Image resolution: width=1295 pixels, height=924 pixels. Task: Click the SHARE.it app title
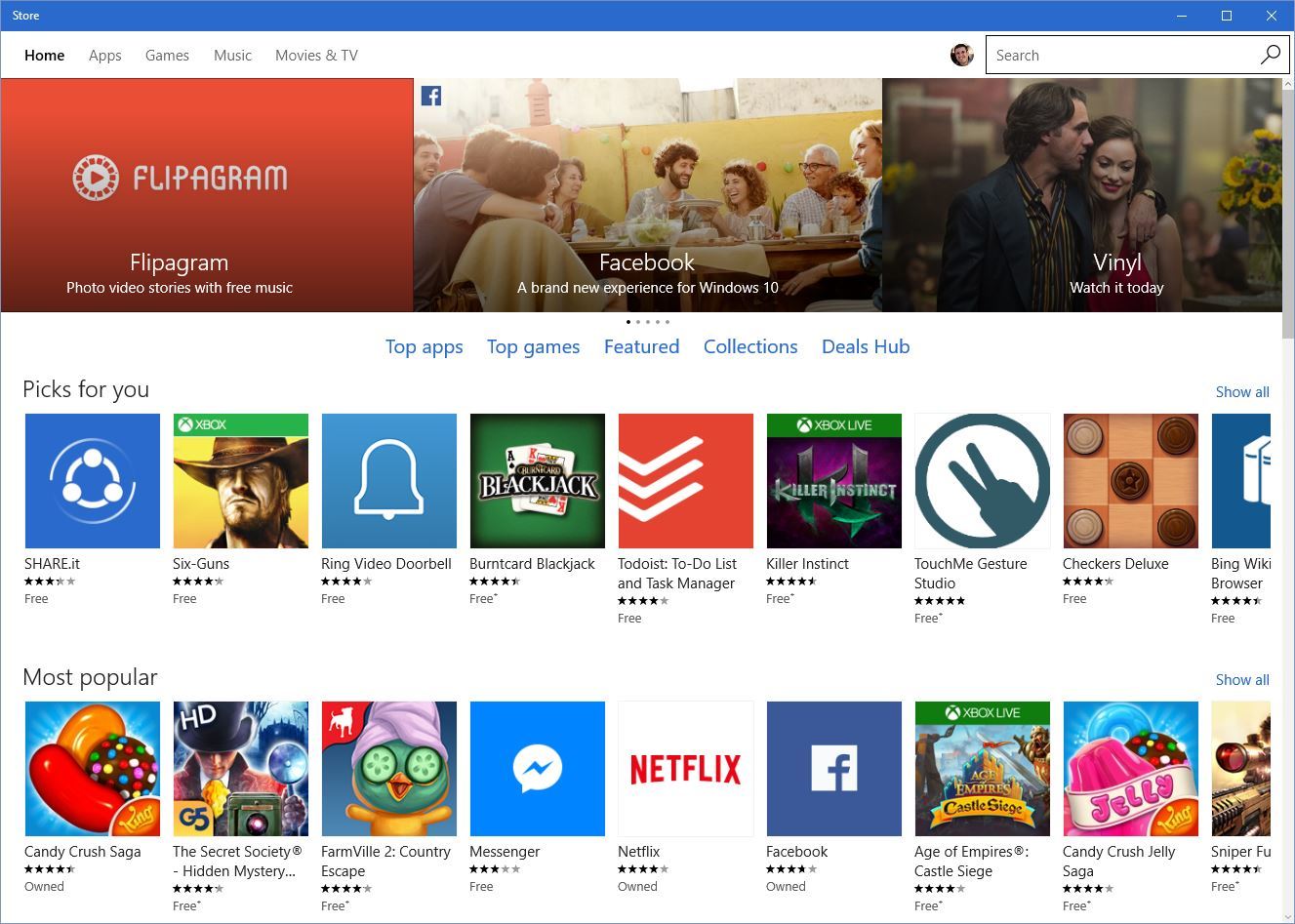52,564
